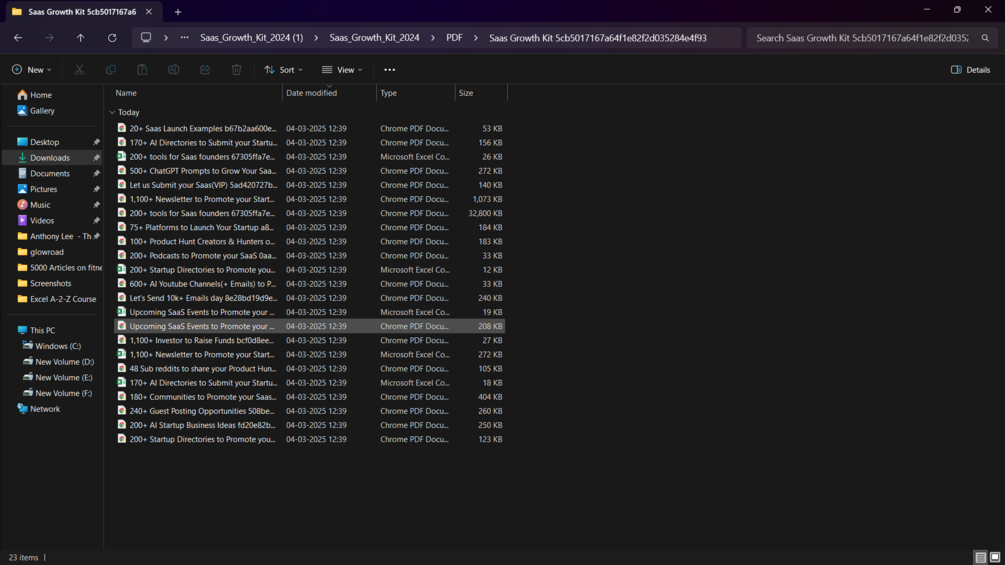Image resolution: width=1005 pixels, height=565 pixels.
Task: Click the Paste clipboard icon
Action: pyautogui.click(x=142, y=70)
